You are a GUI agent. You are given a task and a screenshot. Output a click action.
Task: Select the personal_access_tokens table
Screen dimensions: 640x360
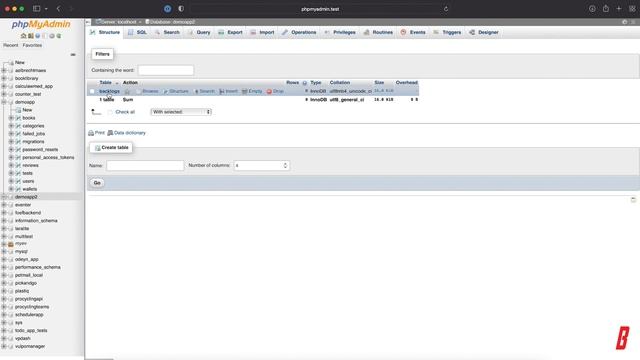pos(48,158)
